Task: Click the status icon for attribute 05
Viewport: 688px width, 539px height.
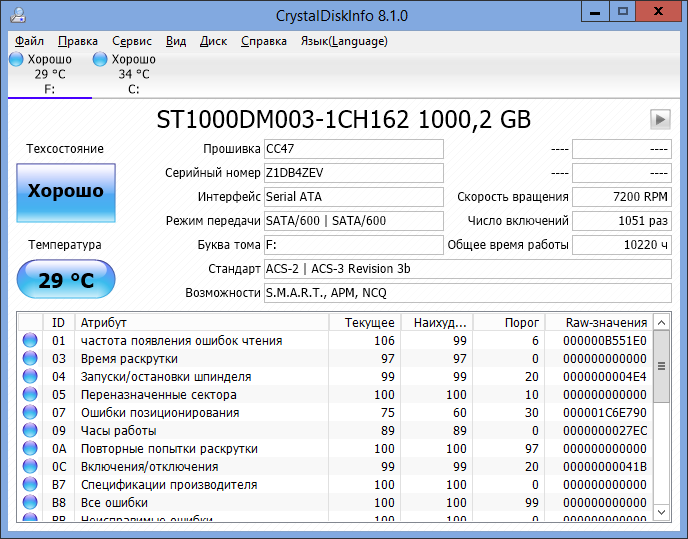Action: click(31, 395)
